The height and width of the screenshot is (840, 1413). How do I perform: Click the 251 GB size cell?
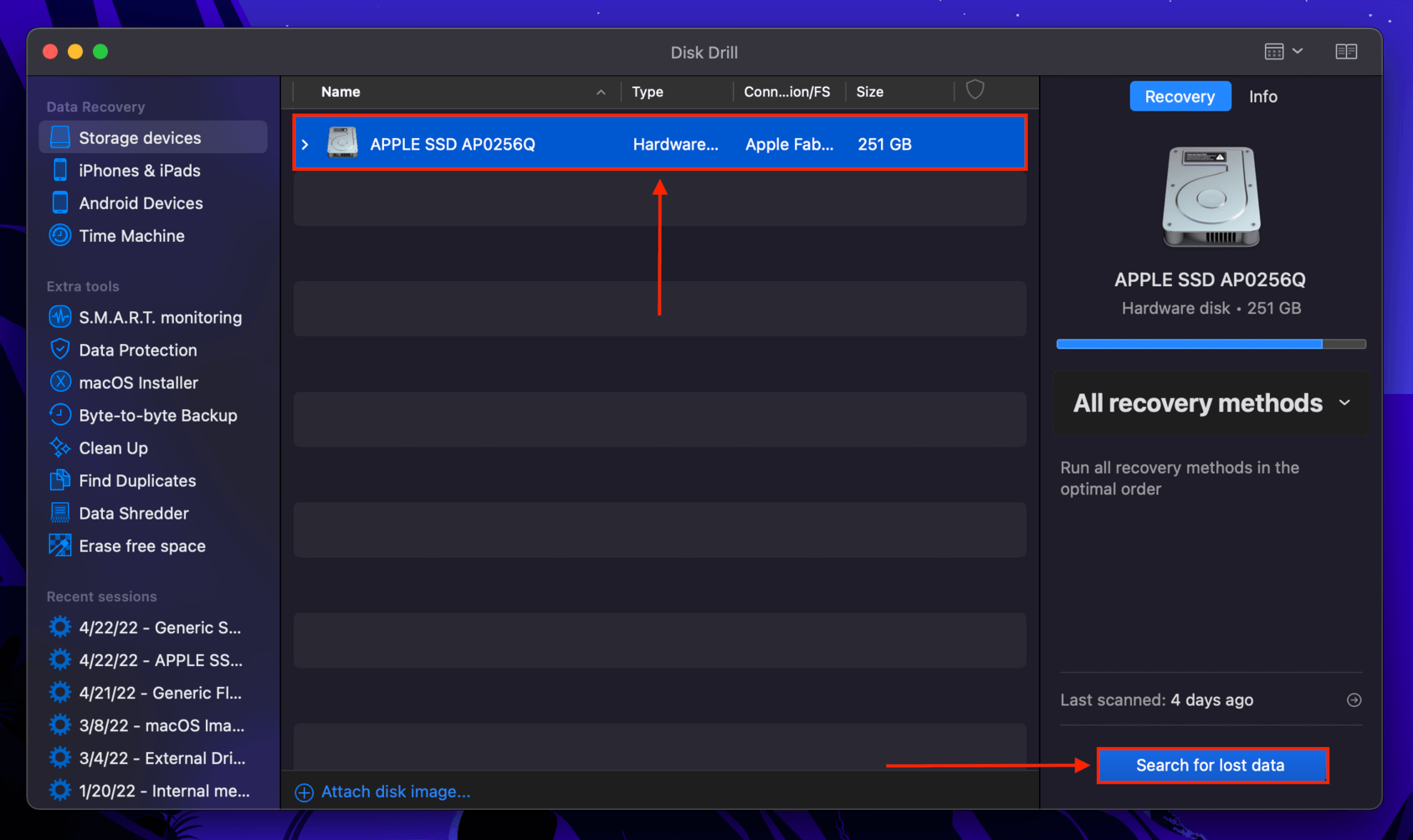point(884,144)
